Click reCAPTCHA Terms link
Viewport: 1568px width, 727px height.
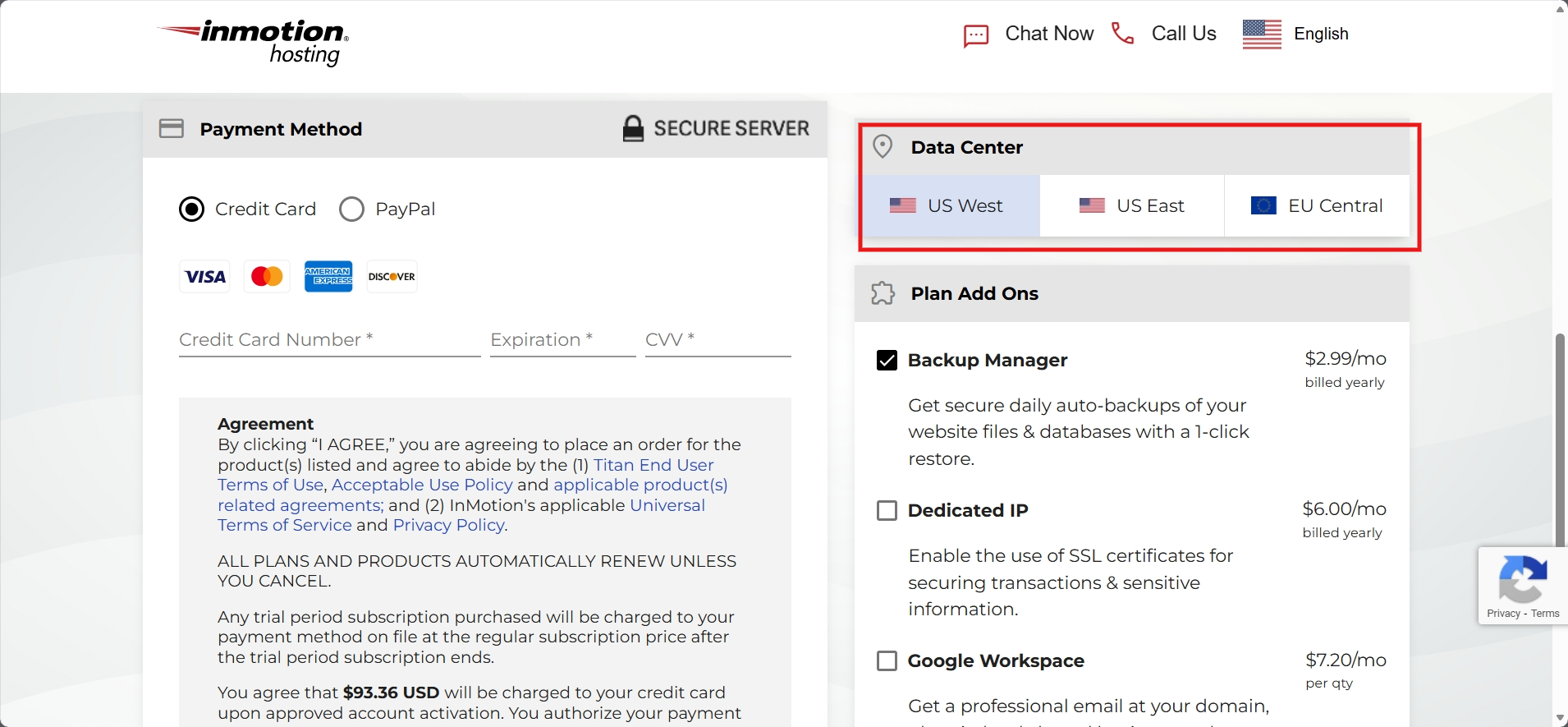(x=1545, y=614)
